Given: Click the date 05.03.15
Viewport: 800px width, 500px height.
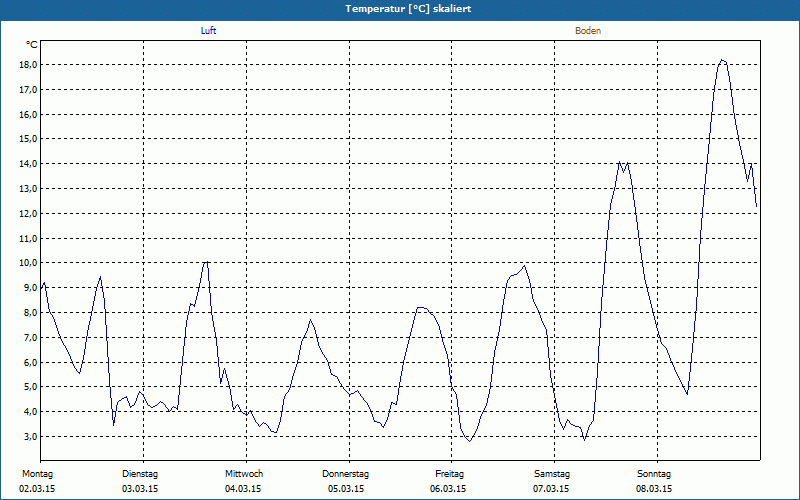Looking at the screenshot, I should tap(346, 489).
